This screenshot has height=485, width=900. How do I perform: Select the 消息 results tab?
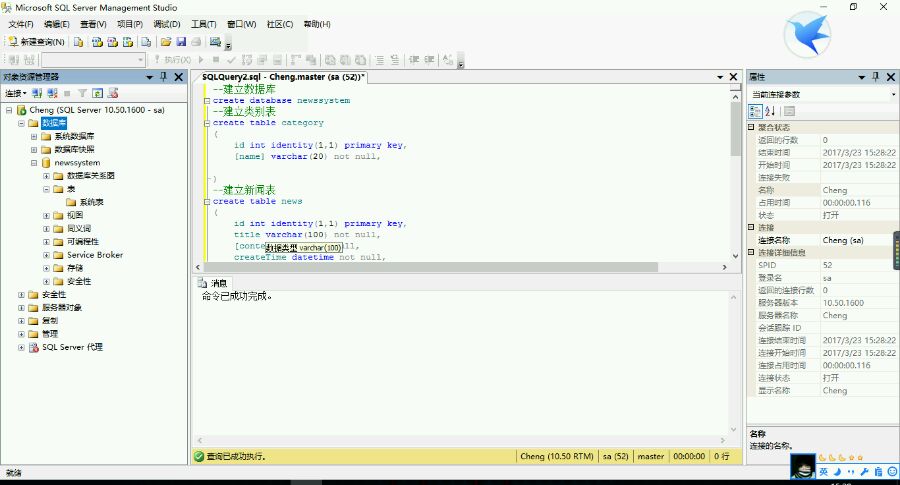click(212, 283)
